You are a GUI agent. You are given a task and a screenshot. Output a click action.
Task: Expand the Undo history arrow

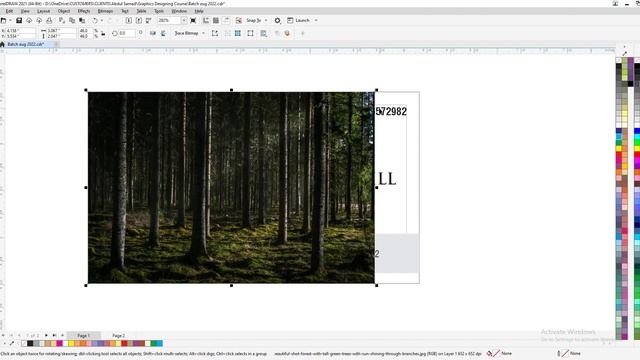pos(102,20)
